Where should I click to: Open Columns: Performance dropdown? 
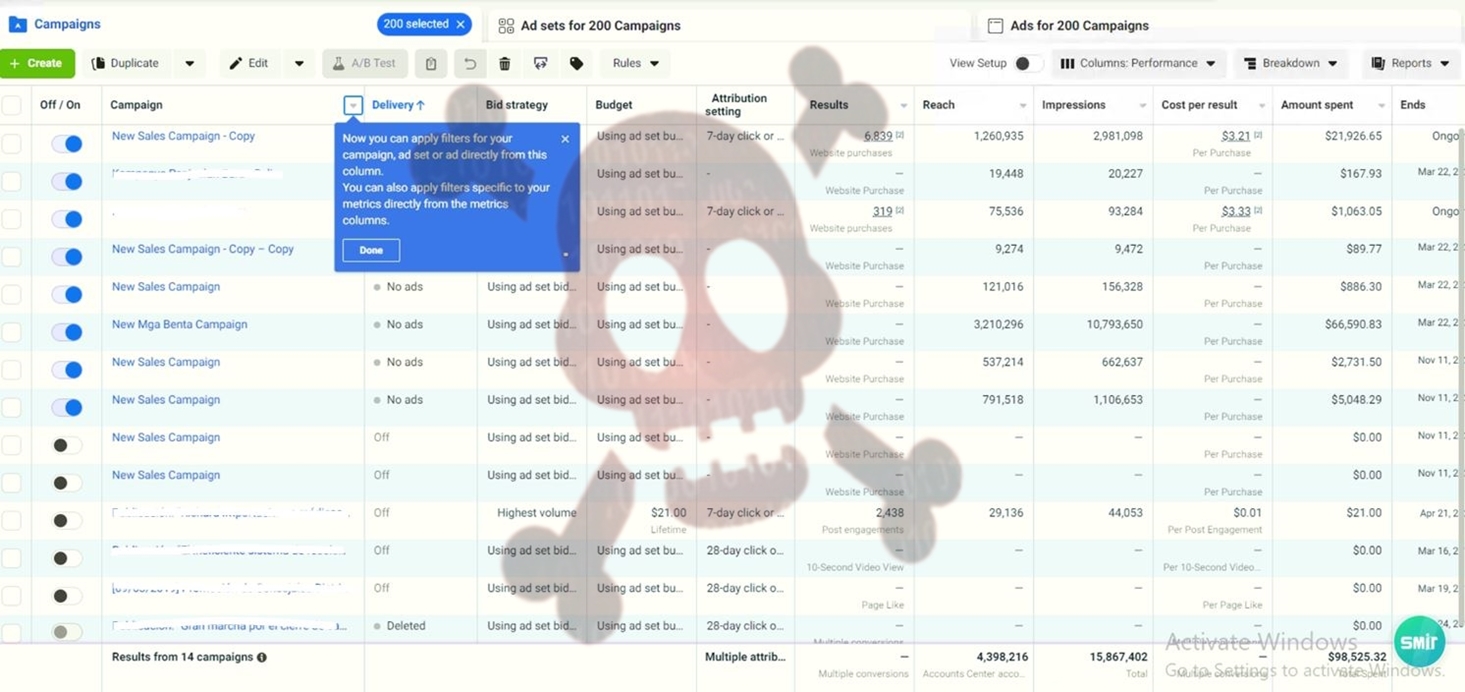[1137, 63]
